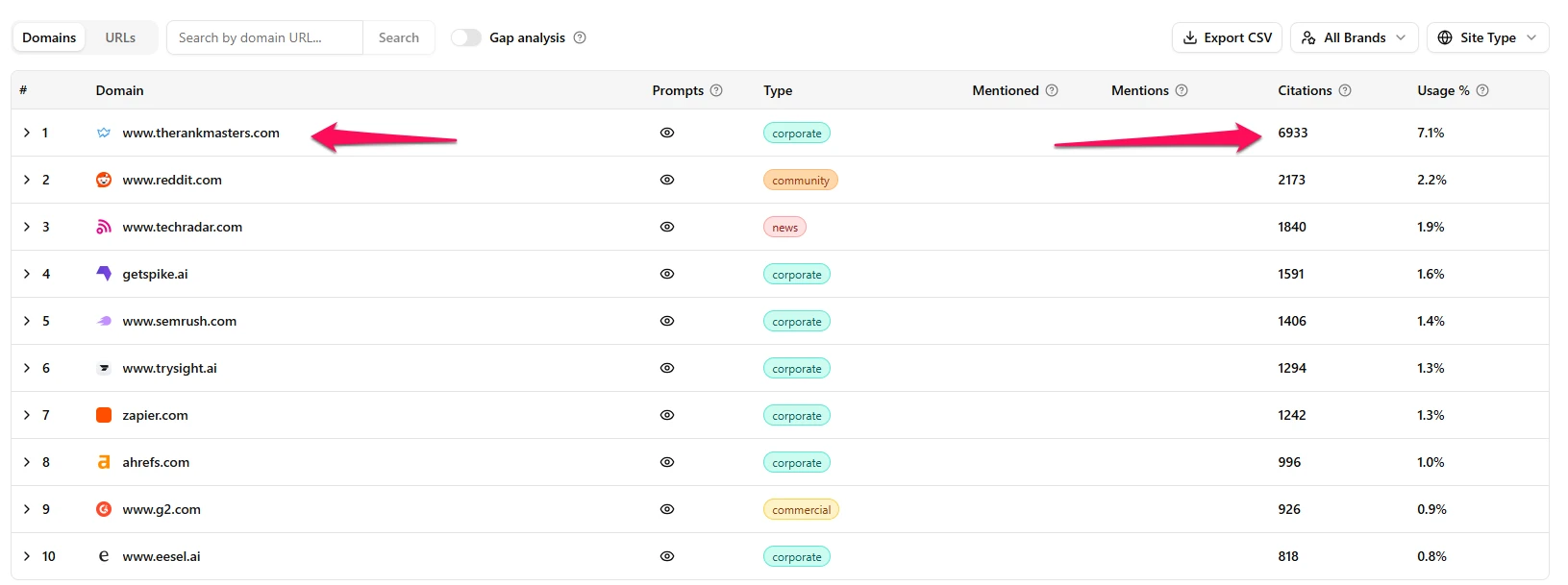Expand row 3 techradar.com chevron
Viewport: 1568px width, 585px height.
(27, 227)
